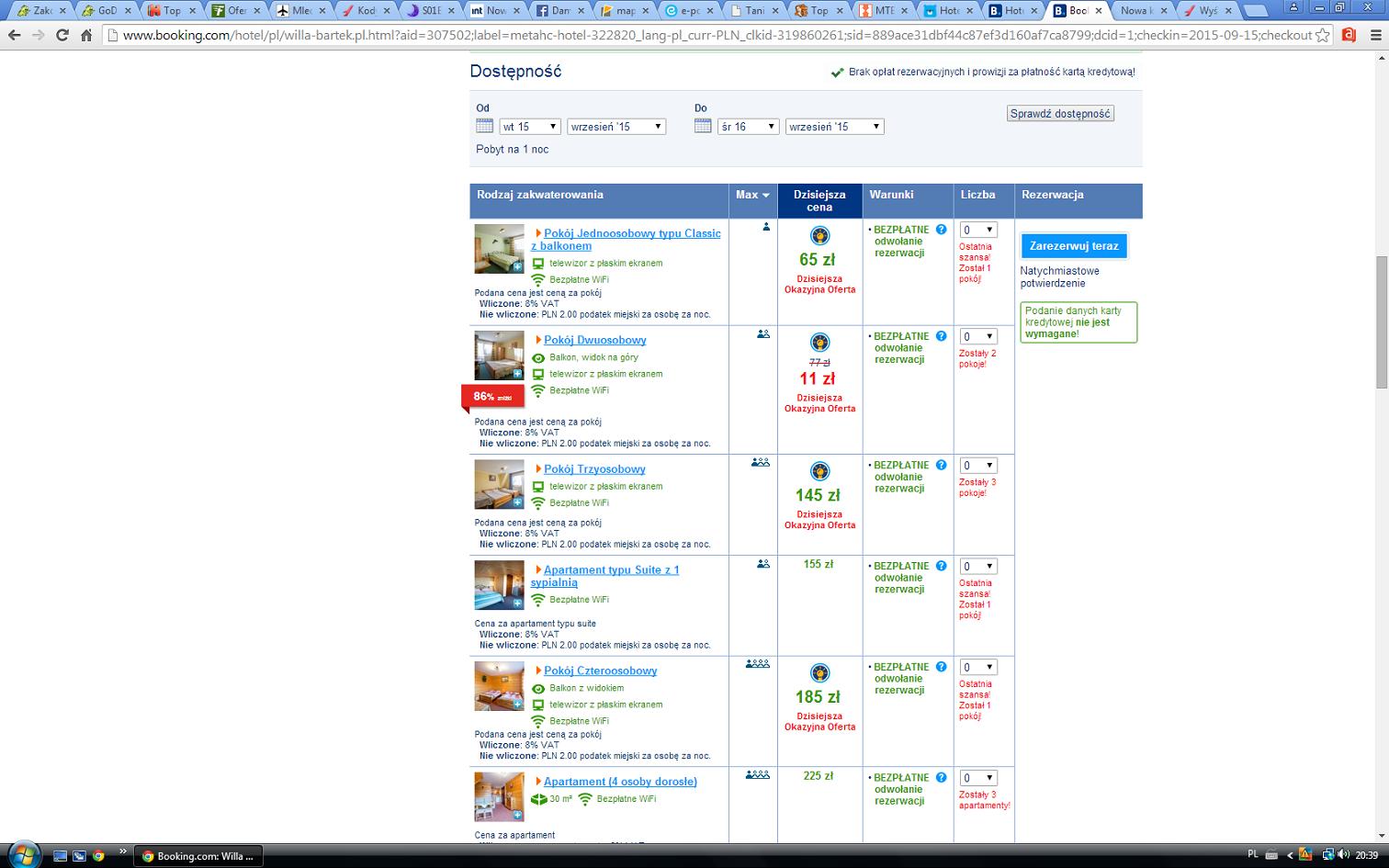Click the browser reload icon
This screenshot has height=868, width=1389.
point(62,35)
